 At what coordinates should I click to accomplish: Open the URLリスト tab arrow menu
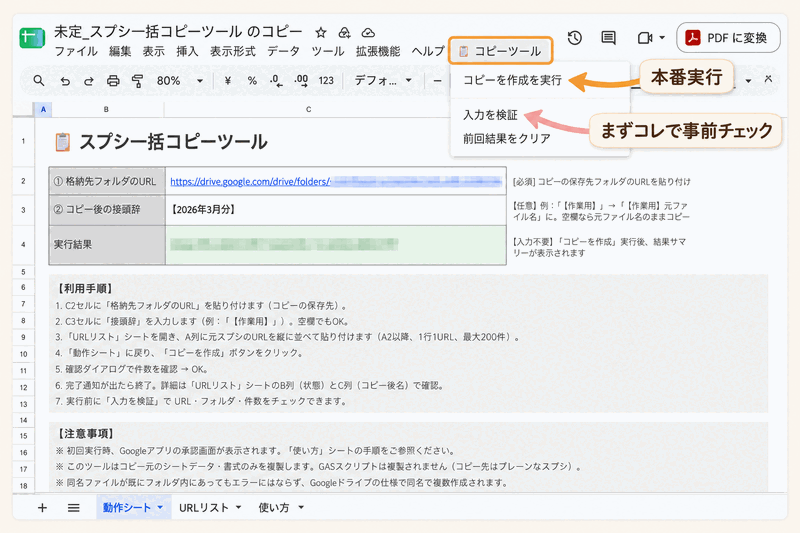point(238,507)
